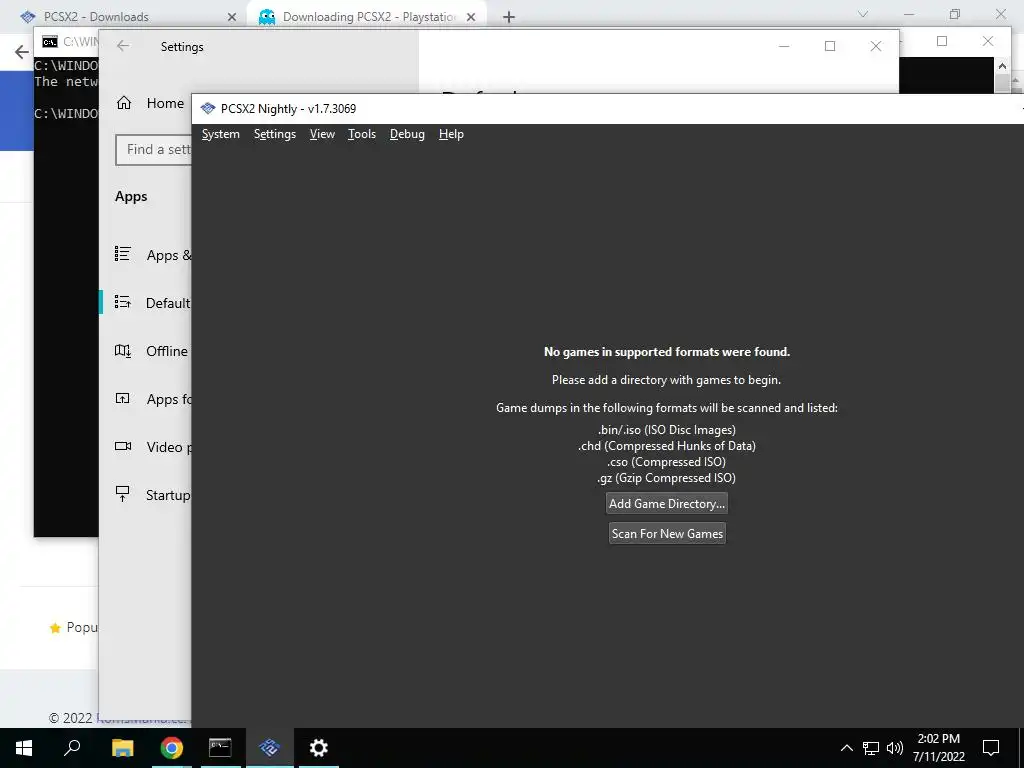This screenshot has width=1024, height=768.
Task: Click the browser back arrow
Action: point(22,52)
